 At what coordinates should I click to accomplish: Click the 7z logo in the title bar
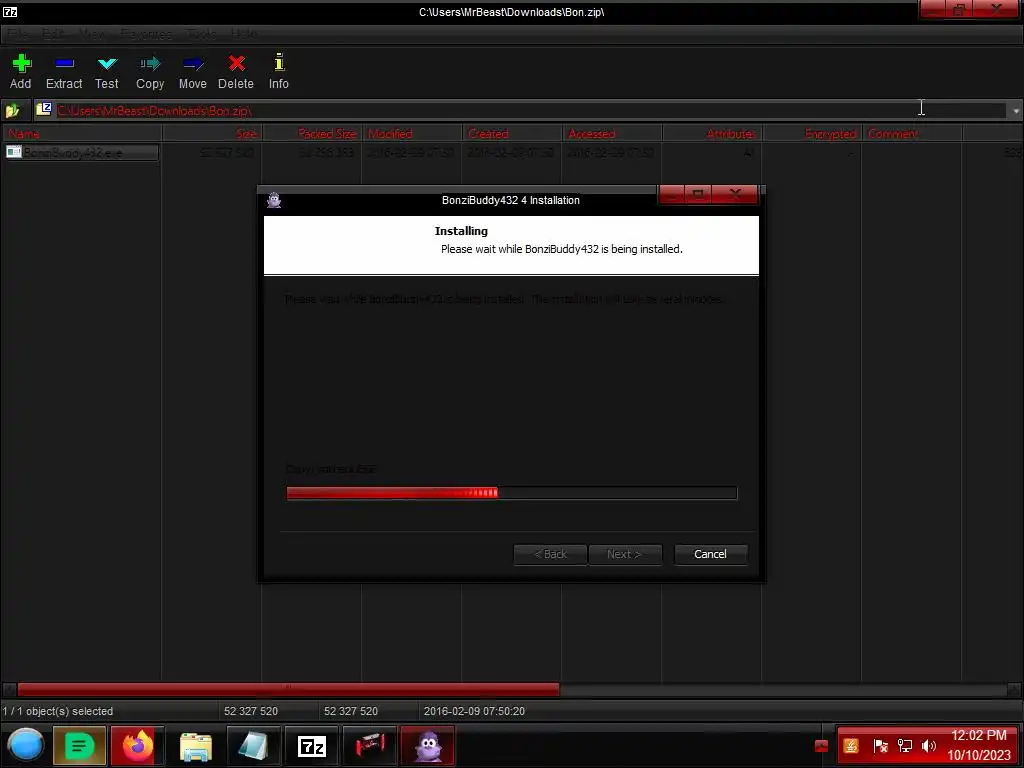(10, 11)
